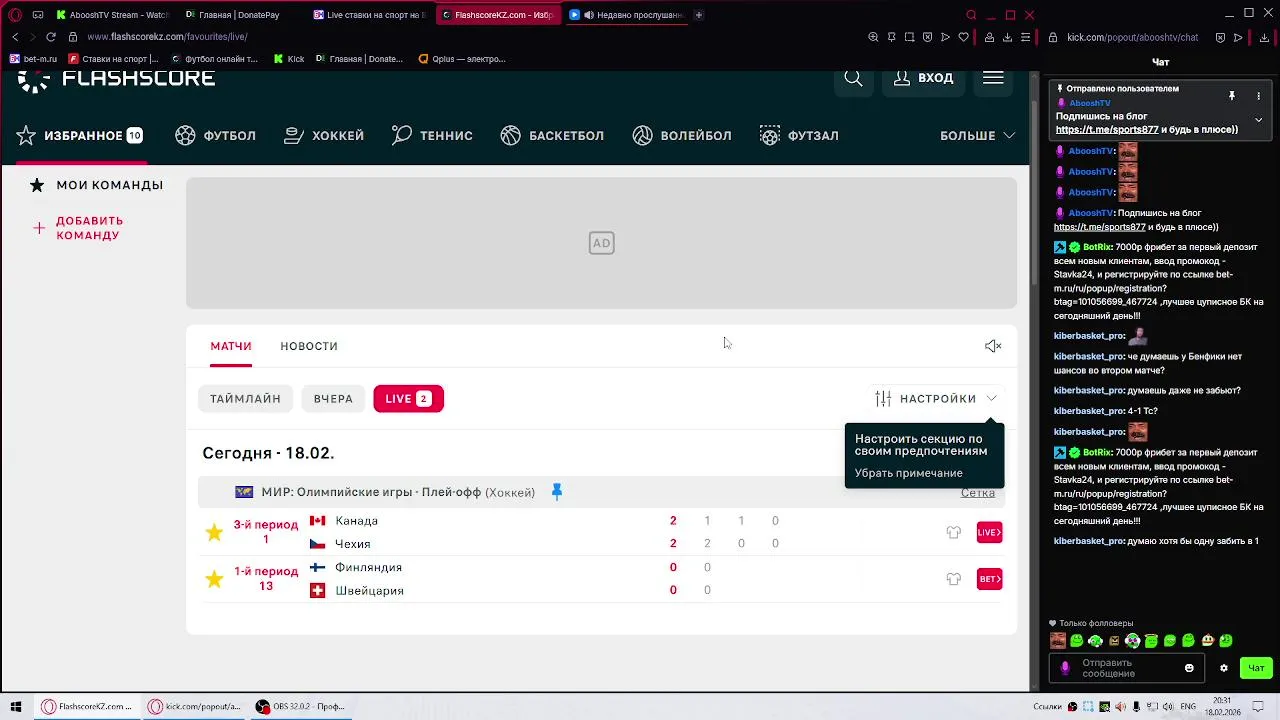Unmute sound via the crossed speaker icon
1280x720 pixels.
(x=993, y=346)
